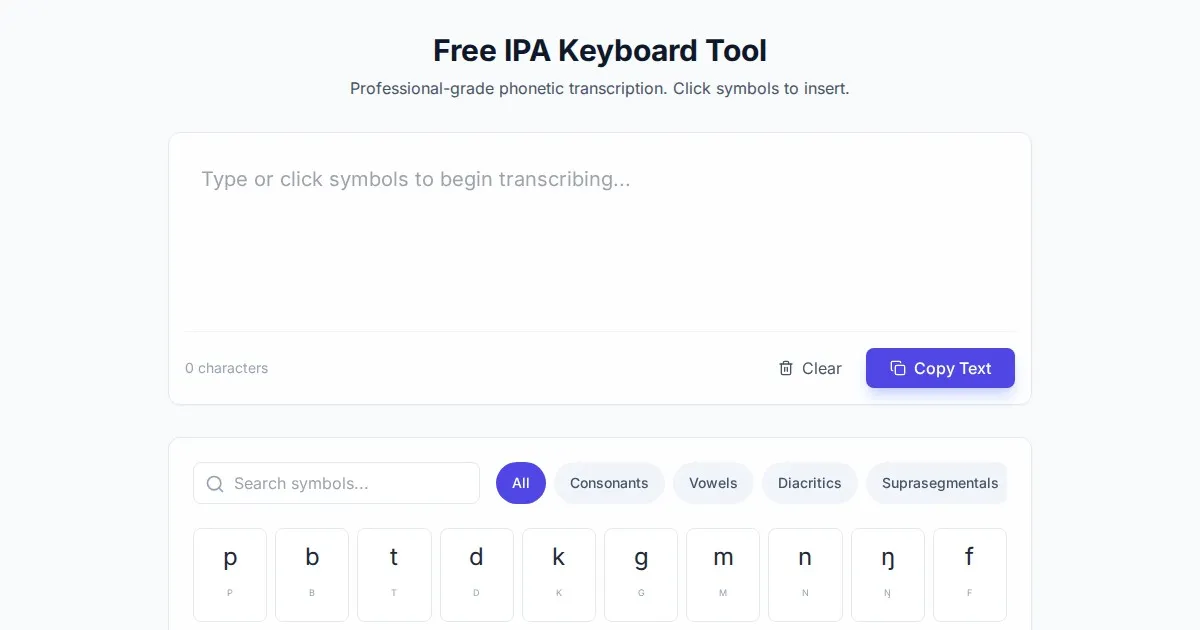Image resolution: width=1200 pixels, height=630 pixels.
Task: Focus the Search symbols field
Action: coord(350,484)
